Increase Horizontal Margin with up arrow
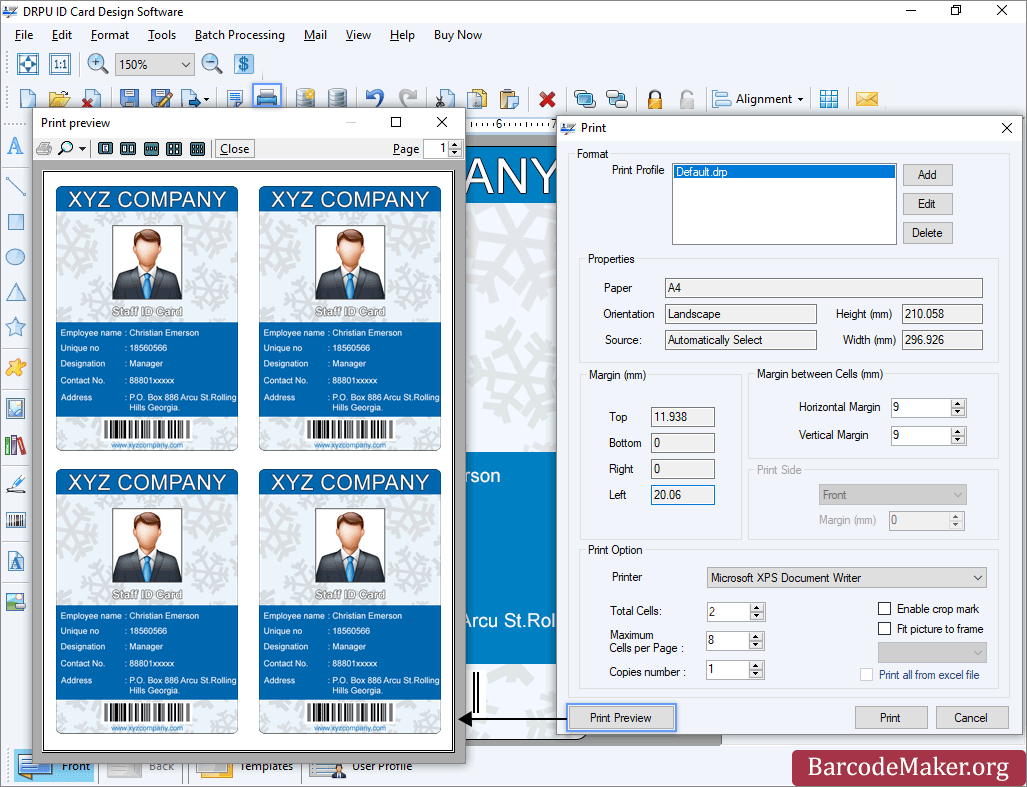 pos(958,403)
